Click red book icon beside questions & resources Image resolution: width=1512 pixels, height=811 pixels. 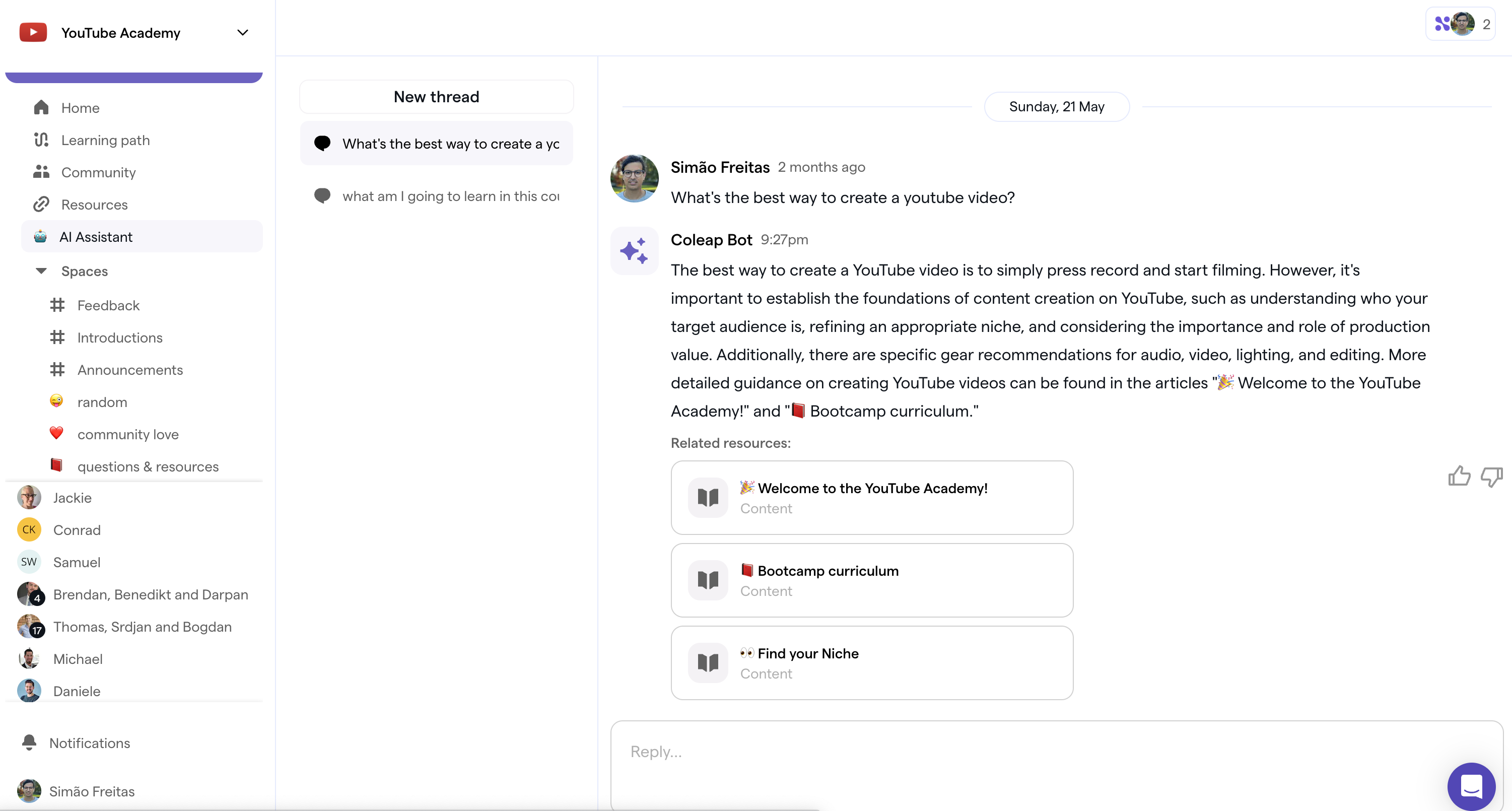pyautogui.click(x=56, y=465)
